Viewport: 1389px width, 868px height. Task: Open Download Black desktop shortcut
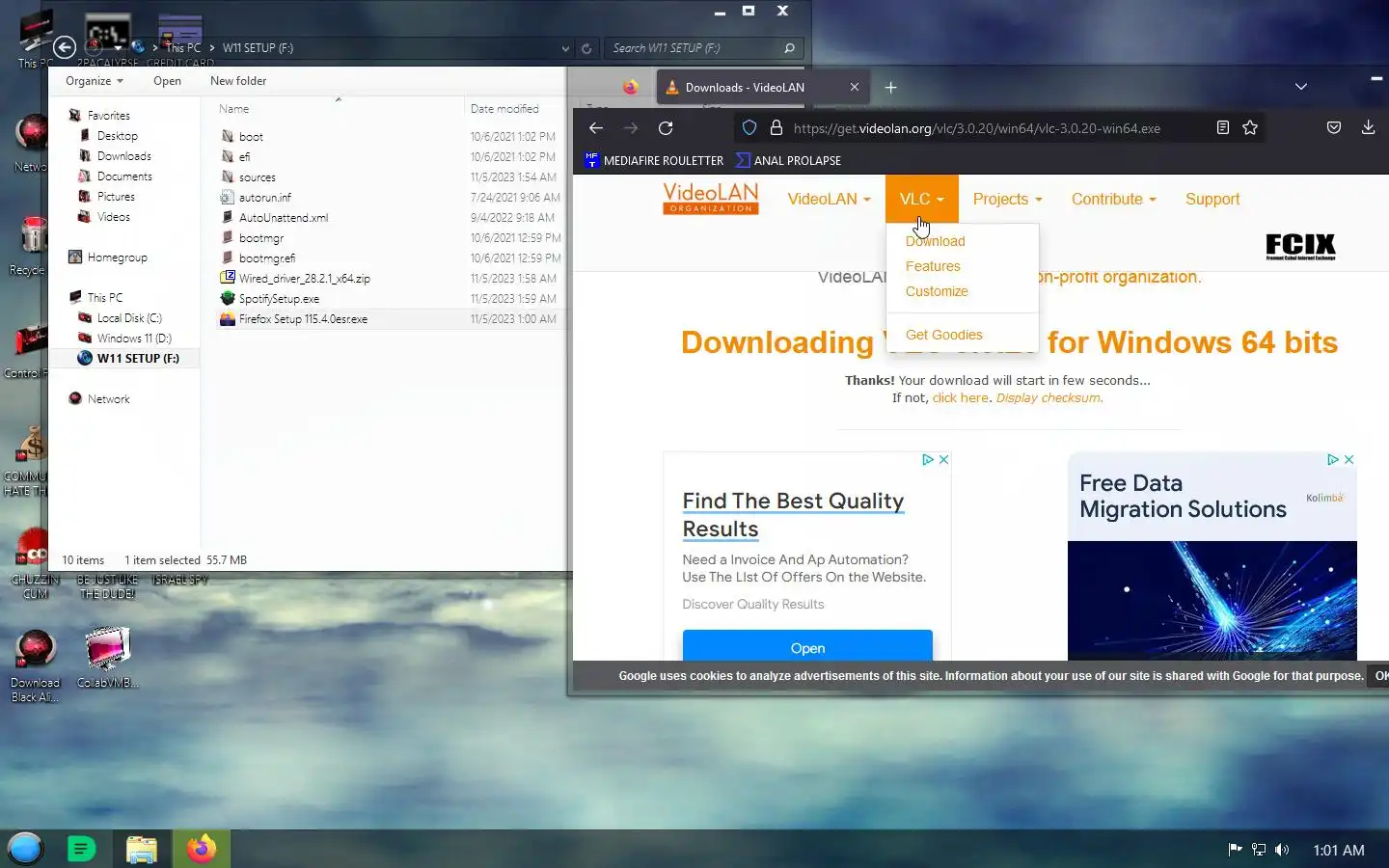[x=36, y=665]
